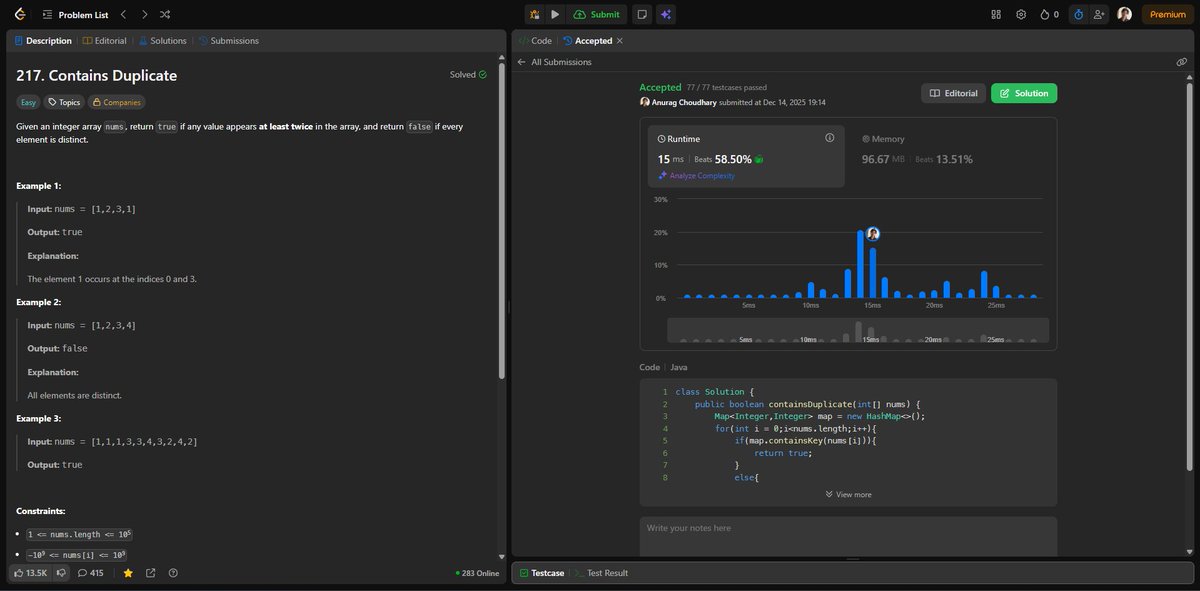This screenshot has height=591, width=1200.
Task: Dislike the problem thumbs down icon
Action: click(59, 573)
